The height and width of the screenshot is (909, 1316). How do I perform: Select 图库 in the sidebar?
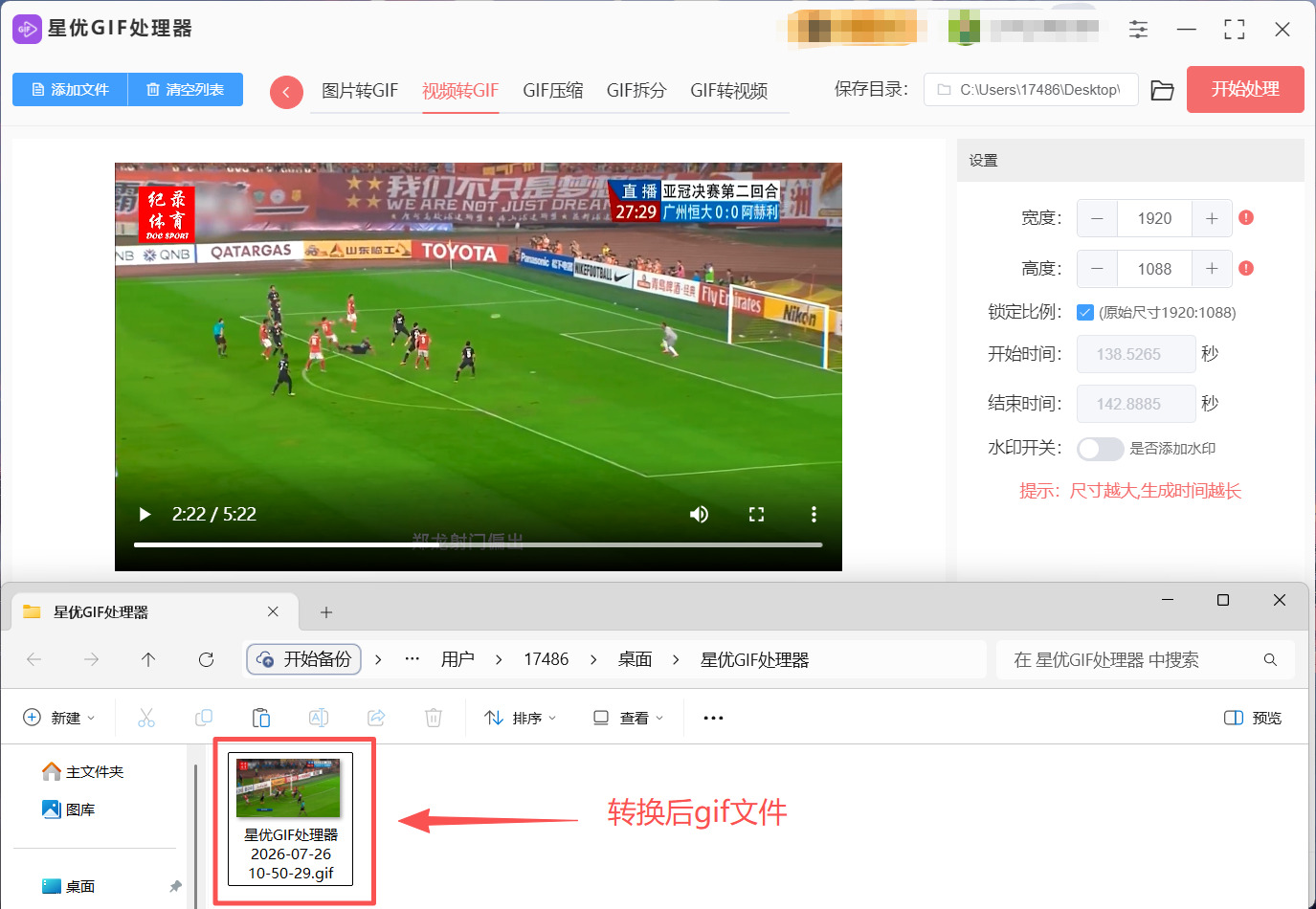pos(69,809)
